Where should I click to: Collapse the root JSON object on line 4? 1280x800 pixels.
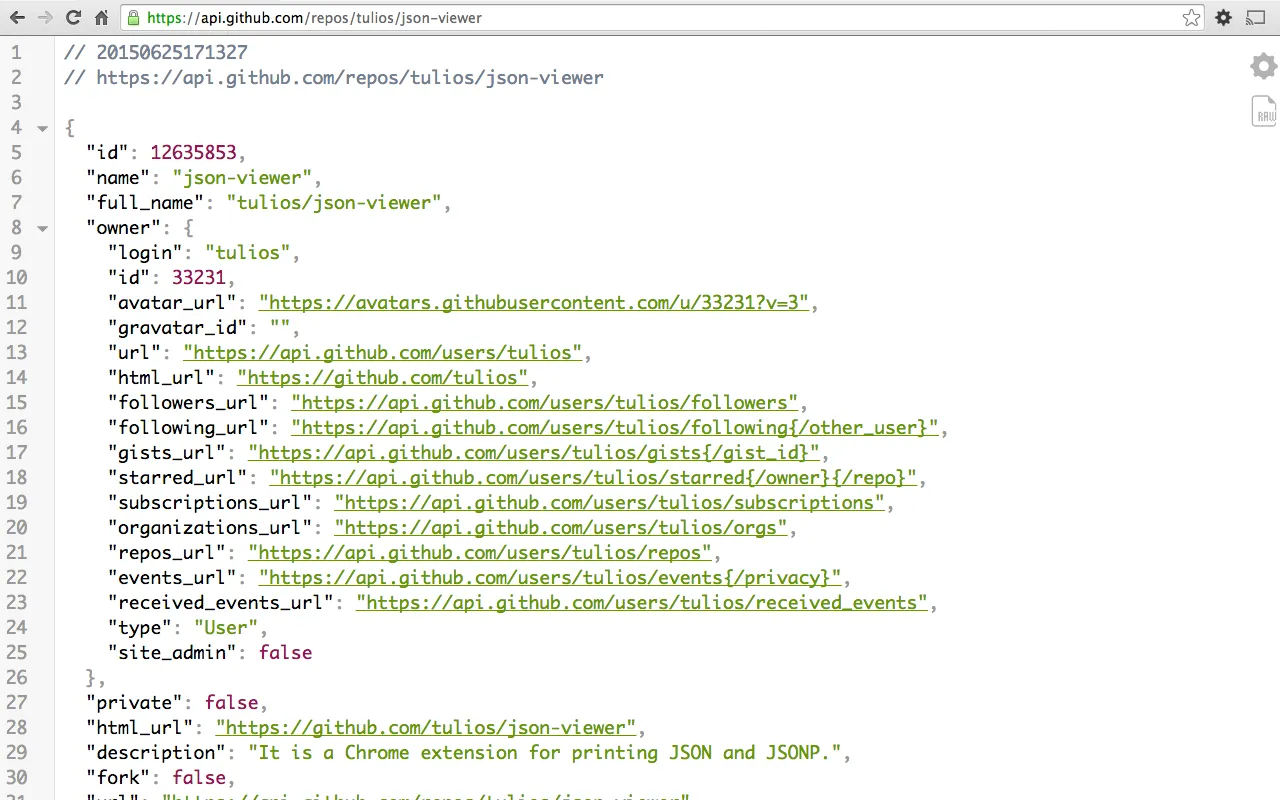pyautogui.click(x=42, y=128)
